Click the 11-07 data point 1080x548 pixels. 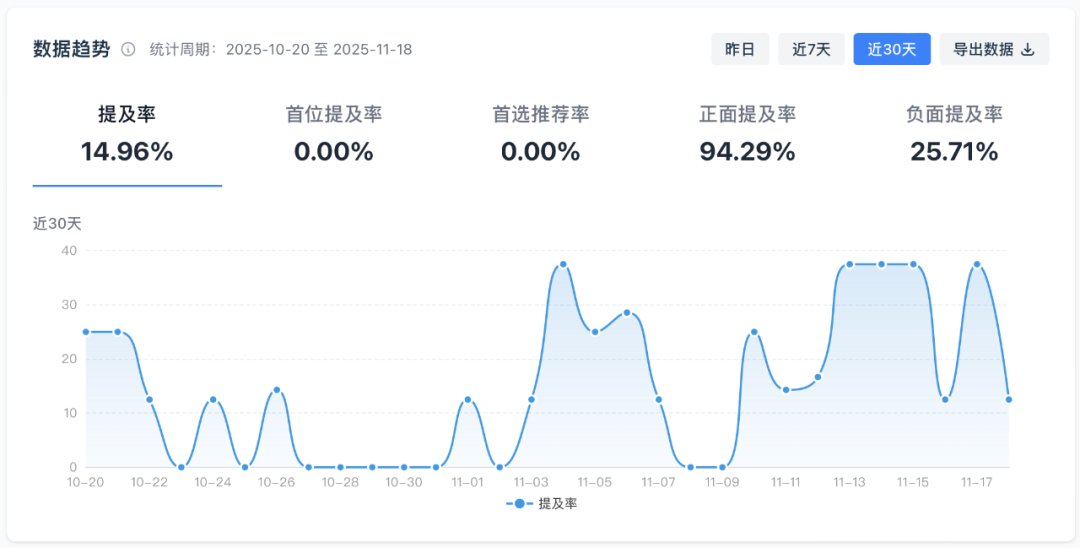point(658,399)
